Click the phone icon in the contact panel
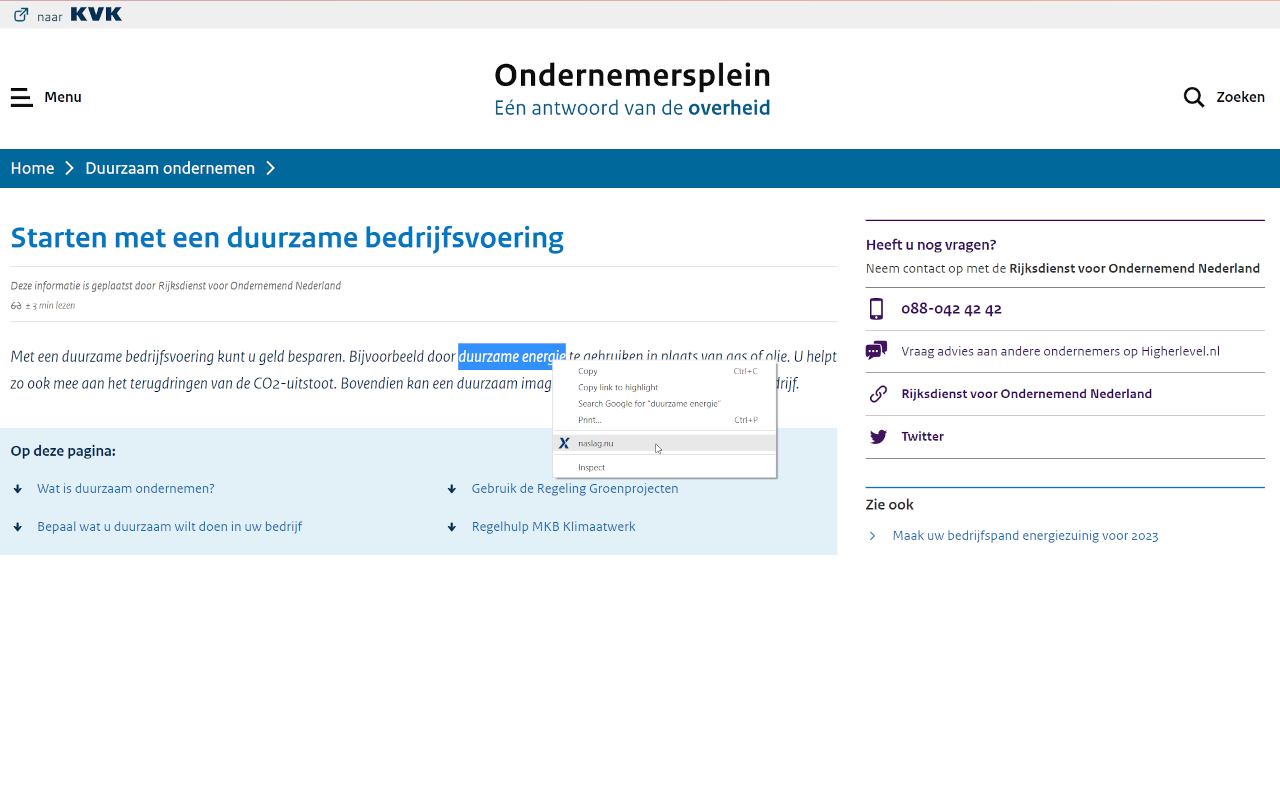Screen dimensions: 1280x800 click(877, 309)
